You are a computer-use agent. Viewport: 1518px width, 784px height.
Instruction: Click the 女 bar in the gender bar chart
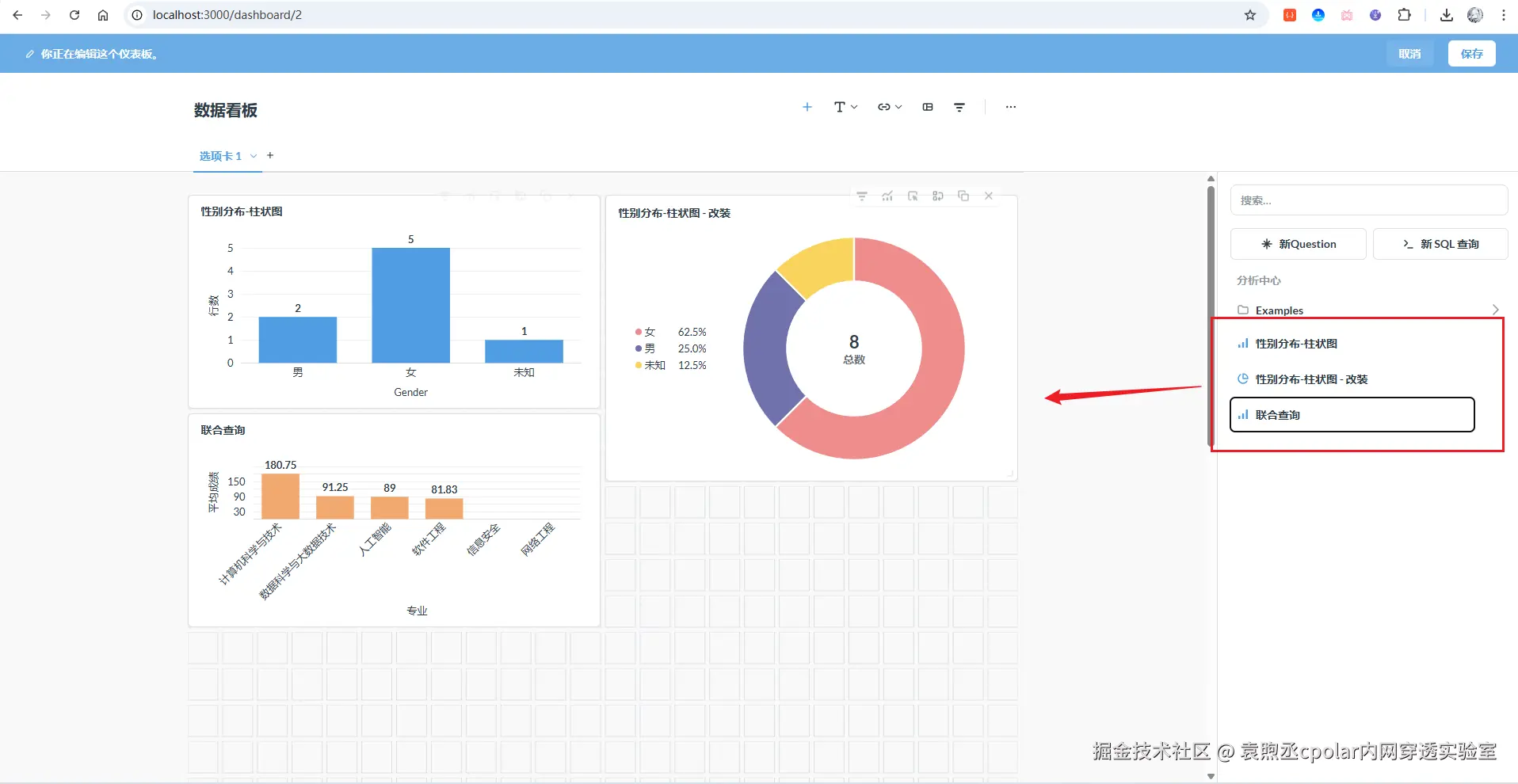pos(411,306)
